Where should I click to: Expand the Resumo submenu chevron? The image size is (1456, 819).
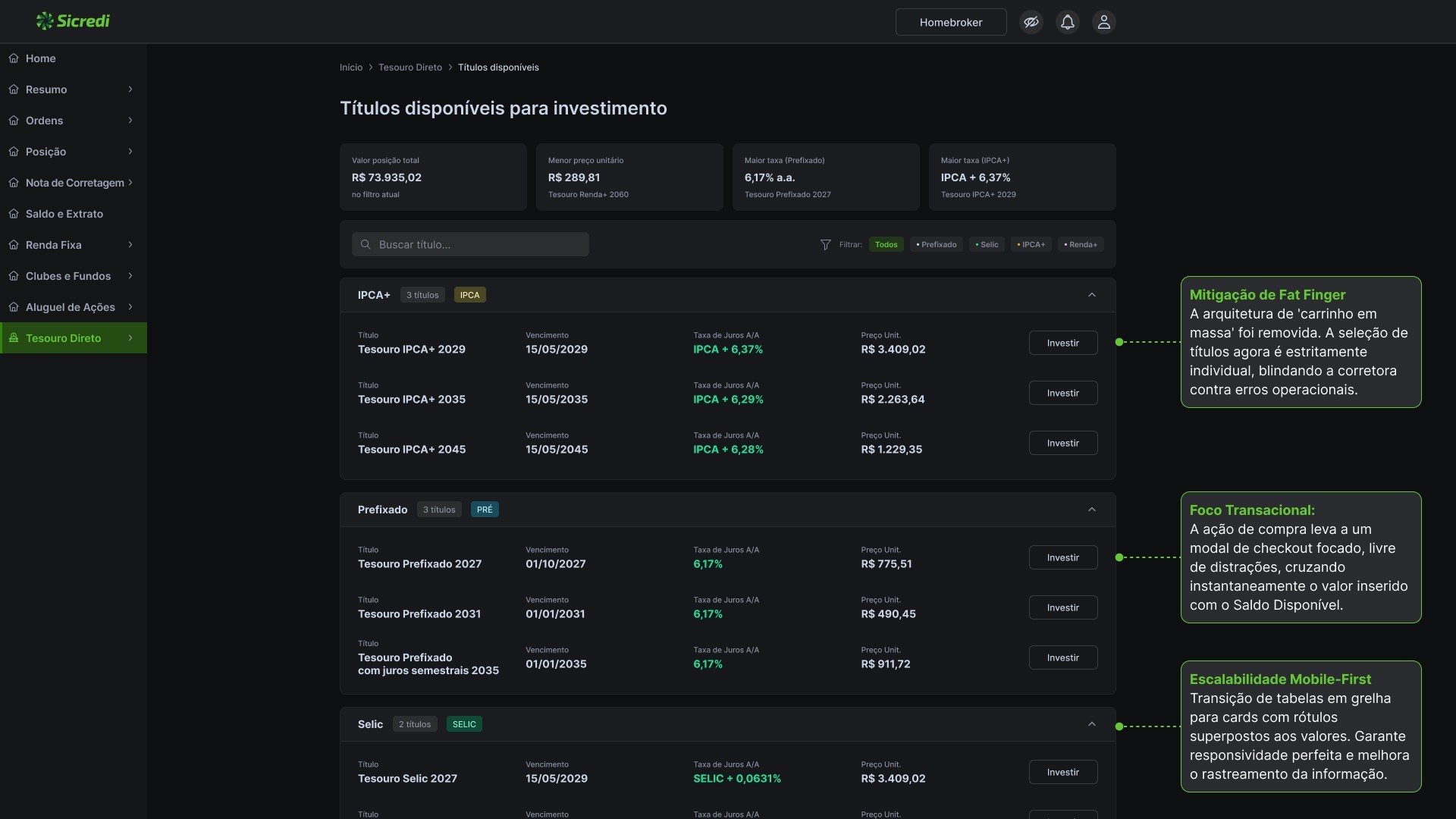coord(130,89)
